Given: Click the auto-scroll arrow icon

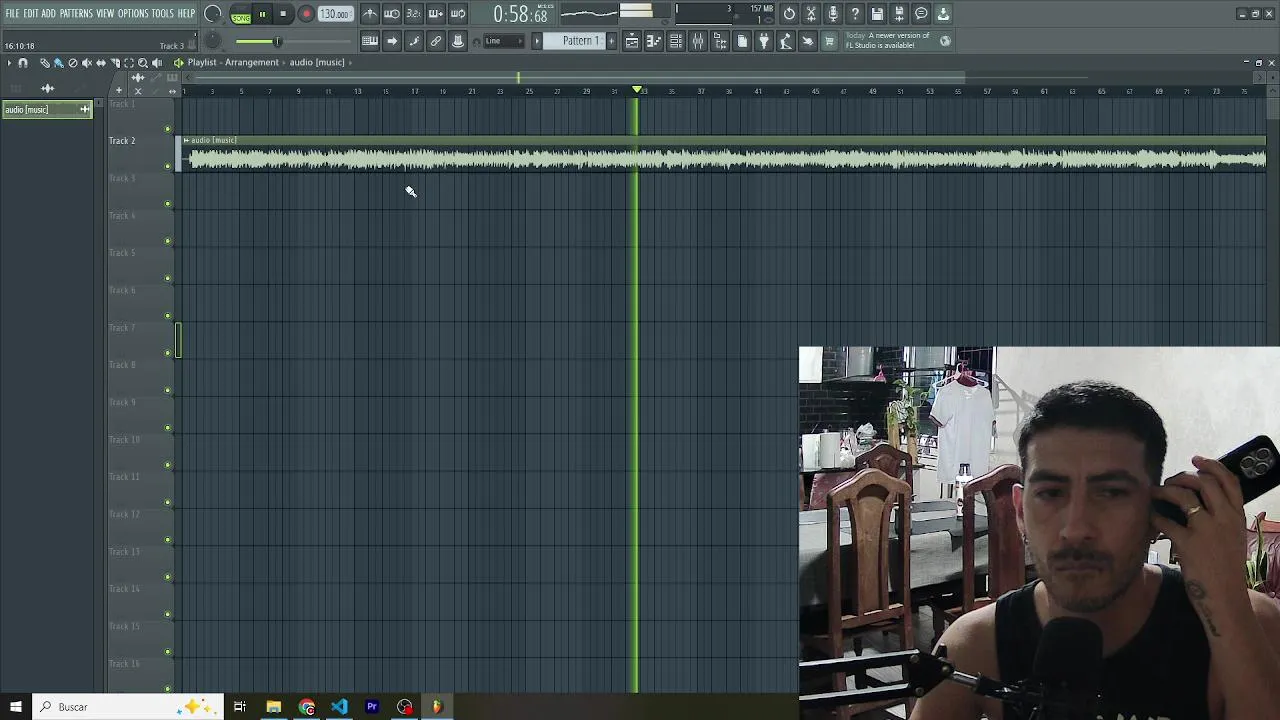Looking at the screenshot, I should (x=392, y=41).
